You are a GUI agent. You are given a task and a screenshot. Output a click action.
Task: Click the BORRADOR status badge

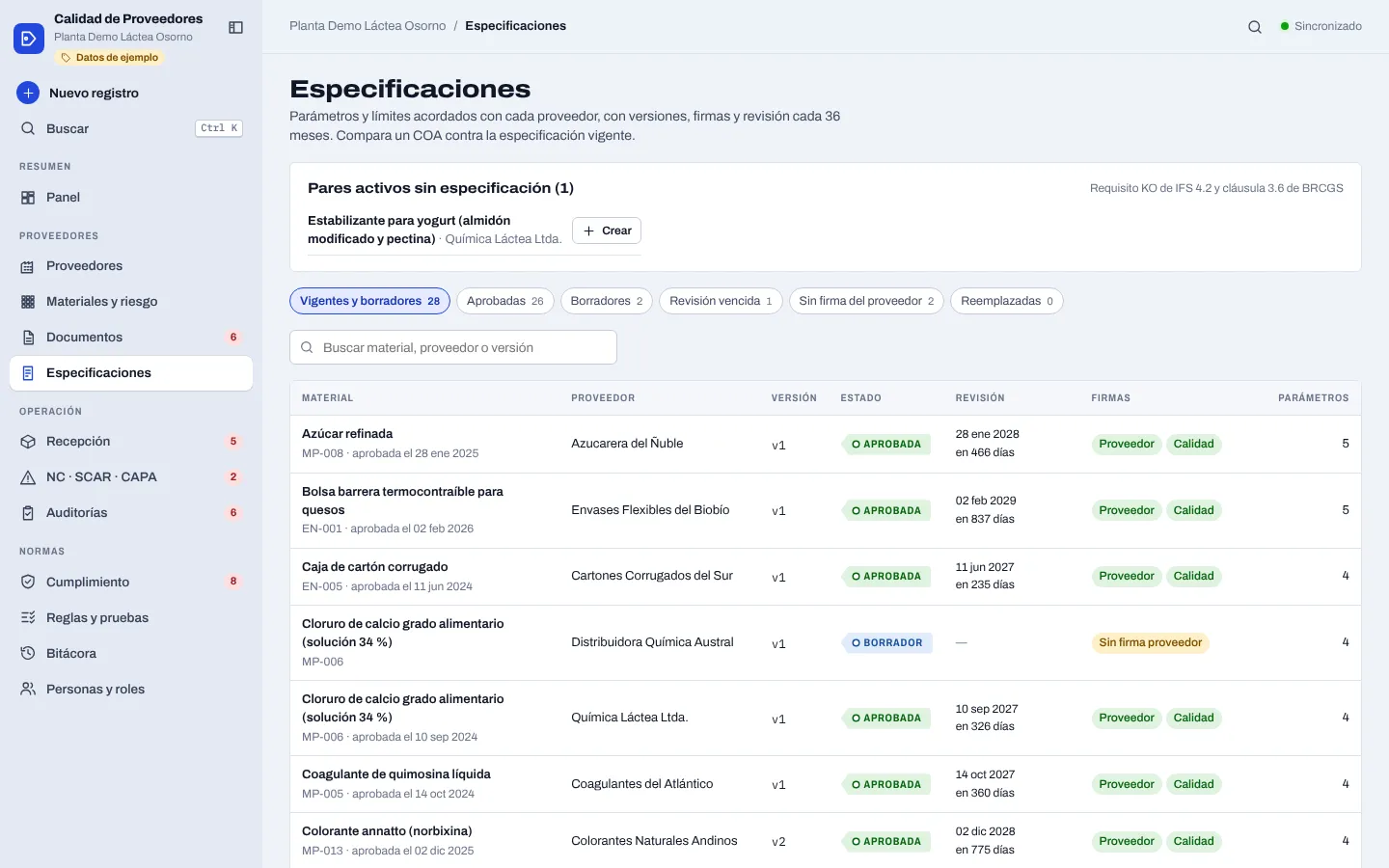pos(886,643)
